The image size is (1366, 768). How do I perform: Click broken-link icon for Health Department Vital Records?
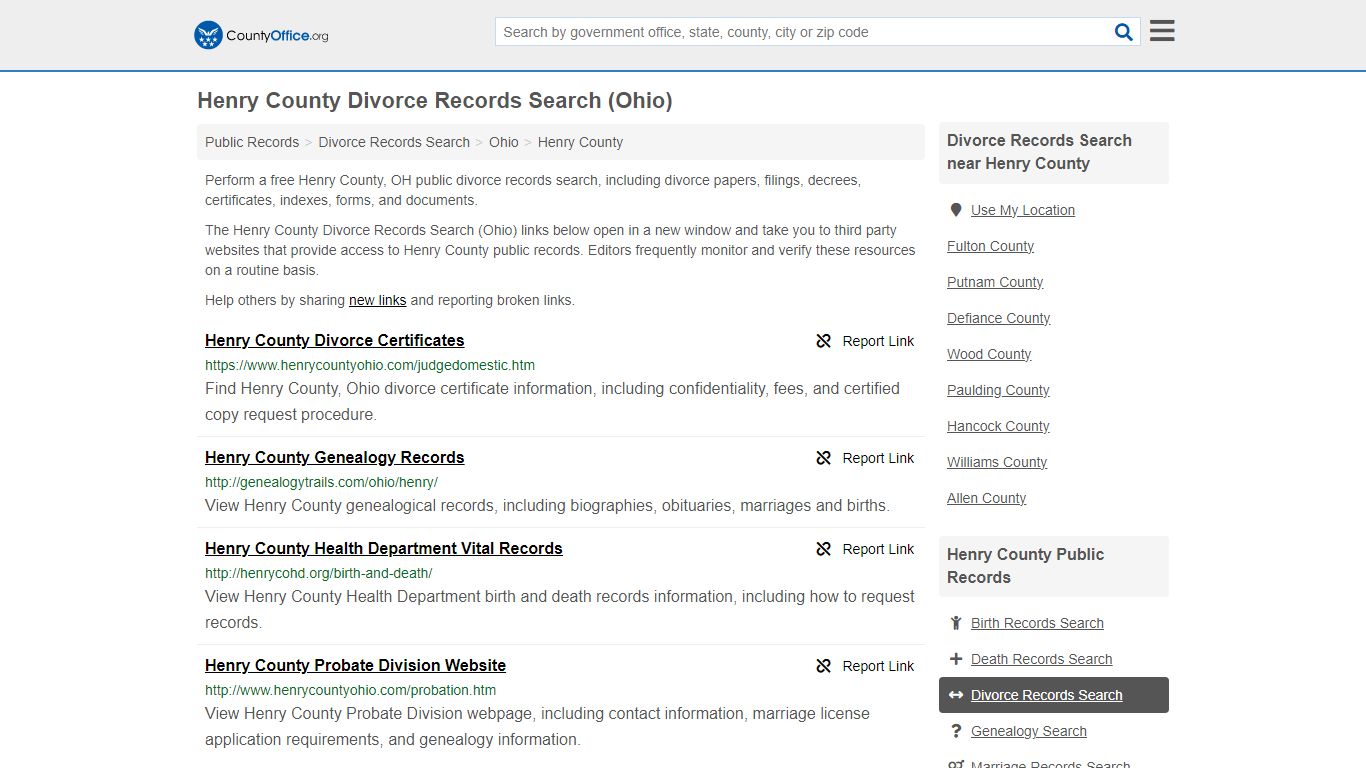point(824,549)
